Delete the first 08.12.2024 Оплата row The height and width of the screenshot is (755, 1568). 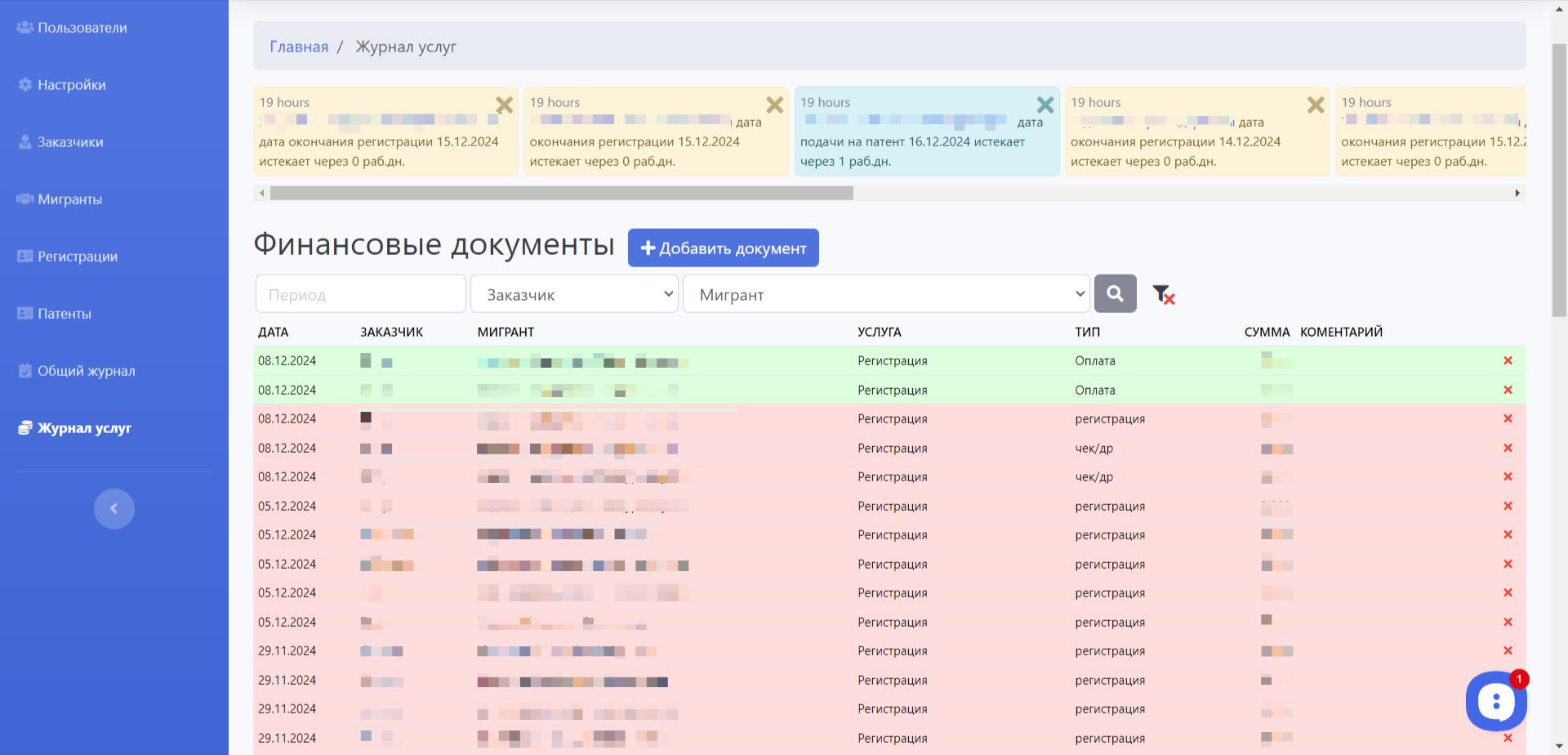1508,360
